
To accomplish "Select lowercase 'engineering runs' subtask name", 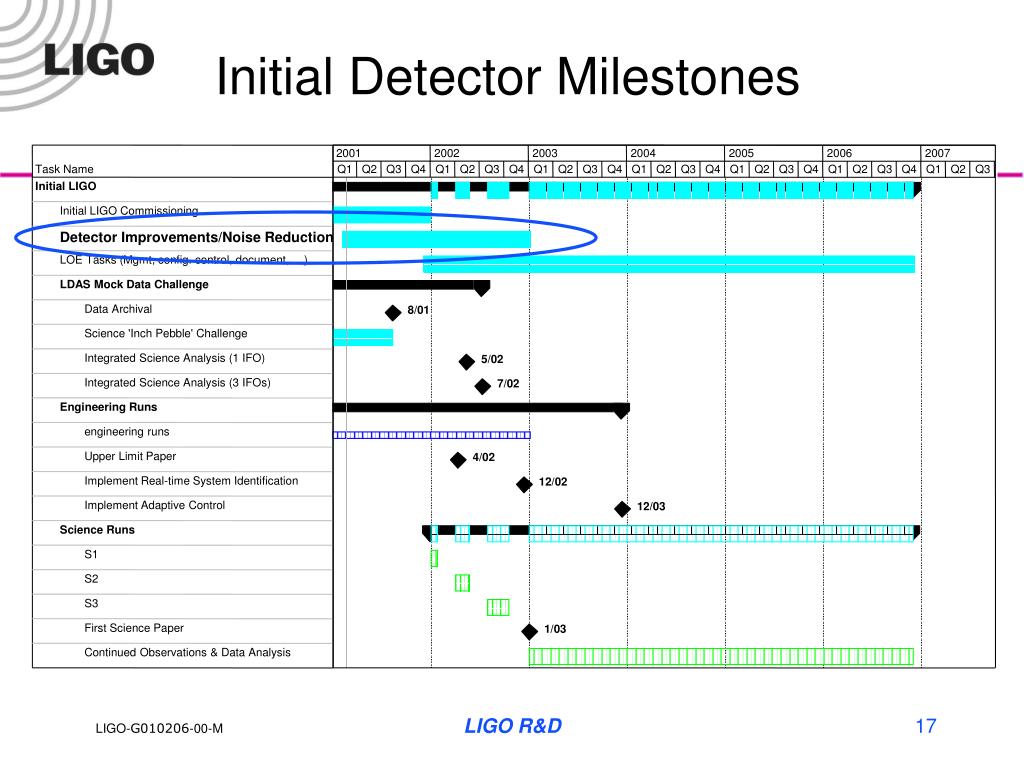I will 127,432.
